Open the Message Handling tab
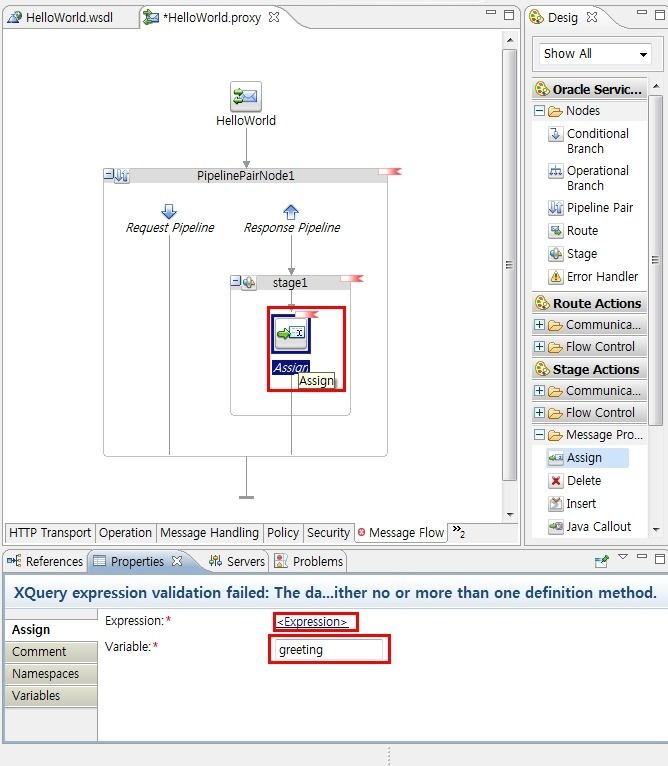 coord(209,532)
